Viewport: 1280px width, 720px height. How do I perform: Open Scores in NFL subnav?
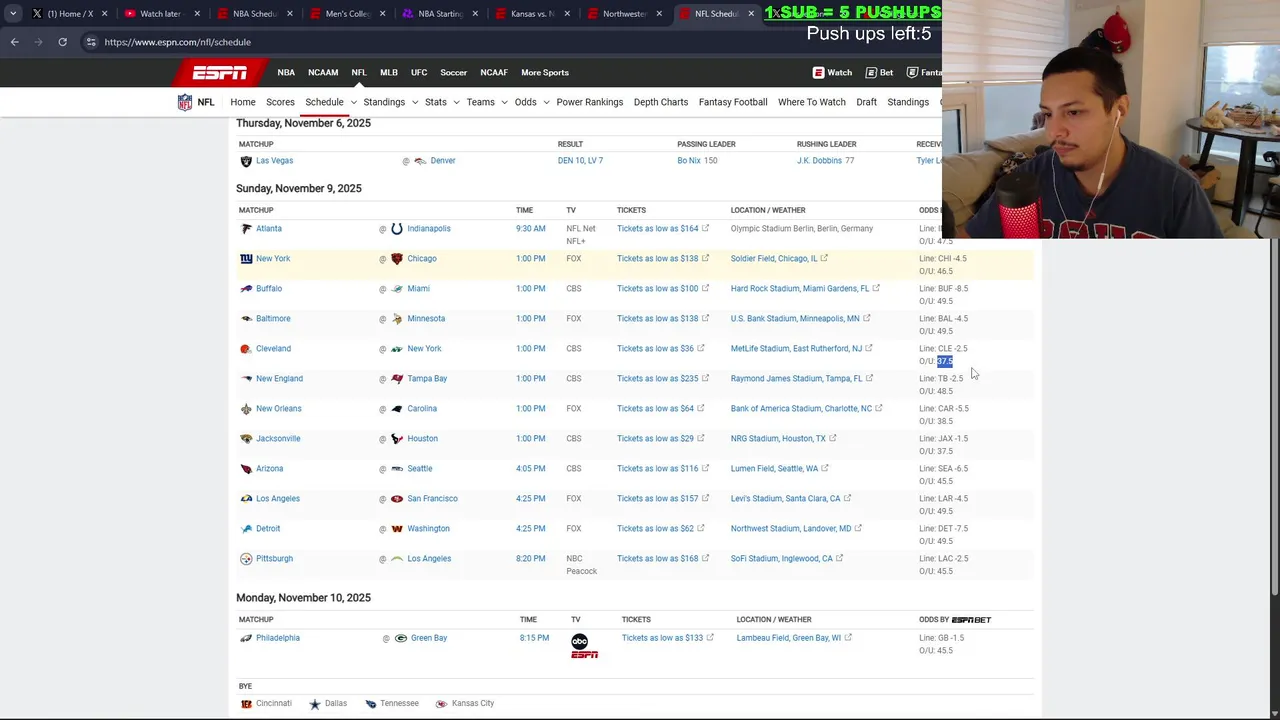[280, 102]
